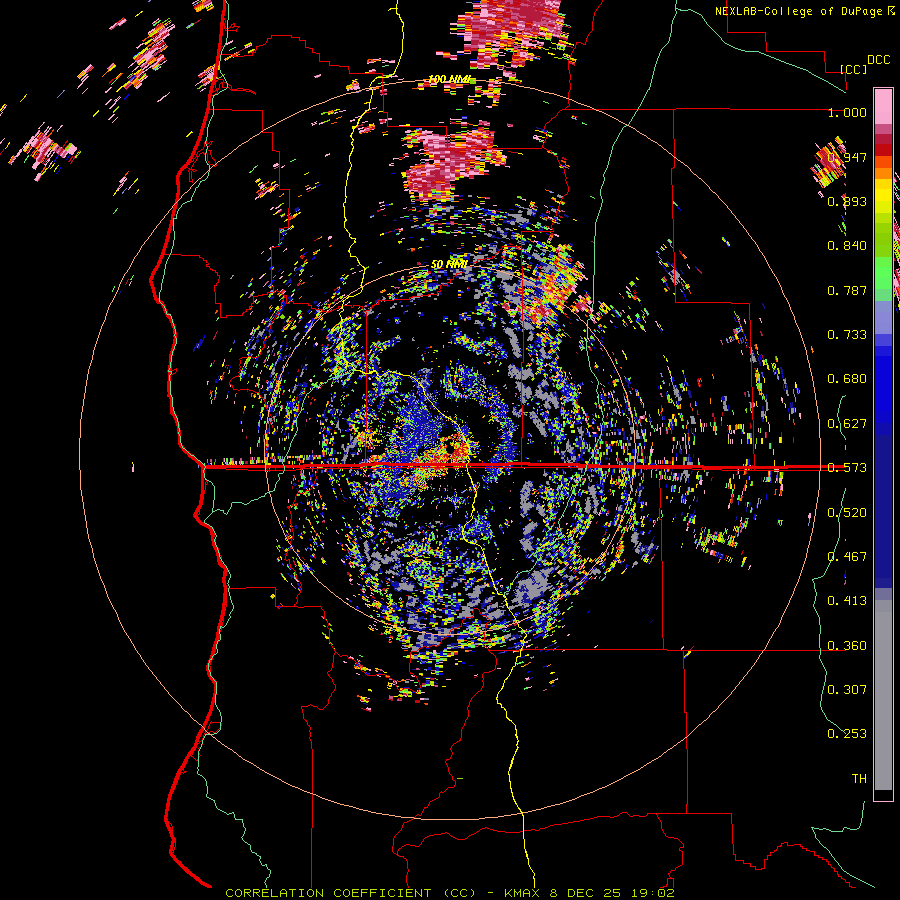The image size is (900, 900).
Task: Select the 0.893 scale value
Action: 847,201
